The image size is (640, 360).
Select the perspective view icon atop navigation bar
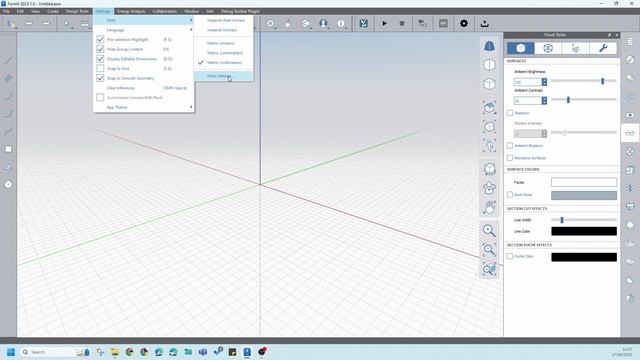coord(489,46)
